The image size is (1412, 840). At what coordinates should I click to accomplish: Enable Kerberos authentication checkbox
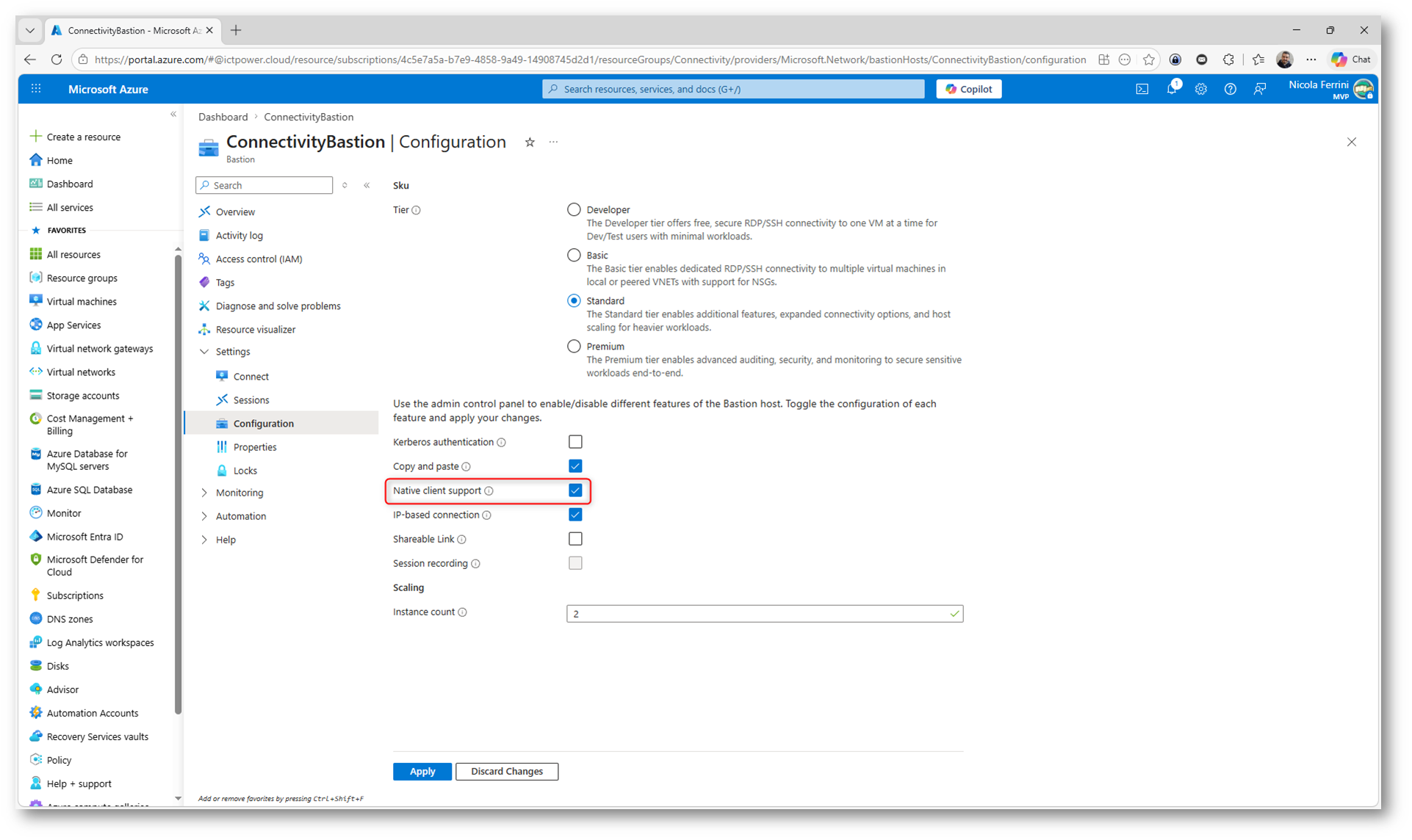(x=575, y=442)
